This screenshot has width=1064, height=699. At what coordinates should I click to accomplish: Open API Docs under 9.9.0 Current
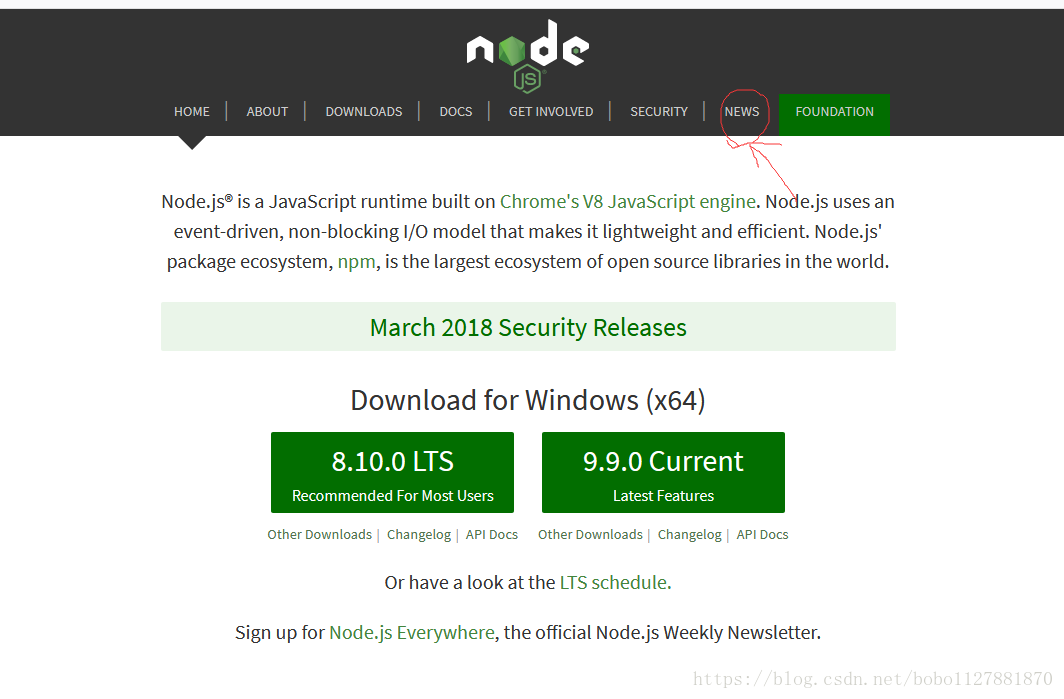tap(762, 535)
